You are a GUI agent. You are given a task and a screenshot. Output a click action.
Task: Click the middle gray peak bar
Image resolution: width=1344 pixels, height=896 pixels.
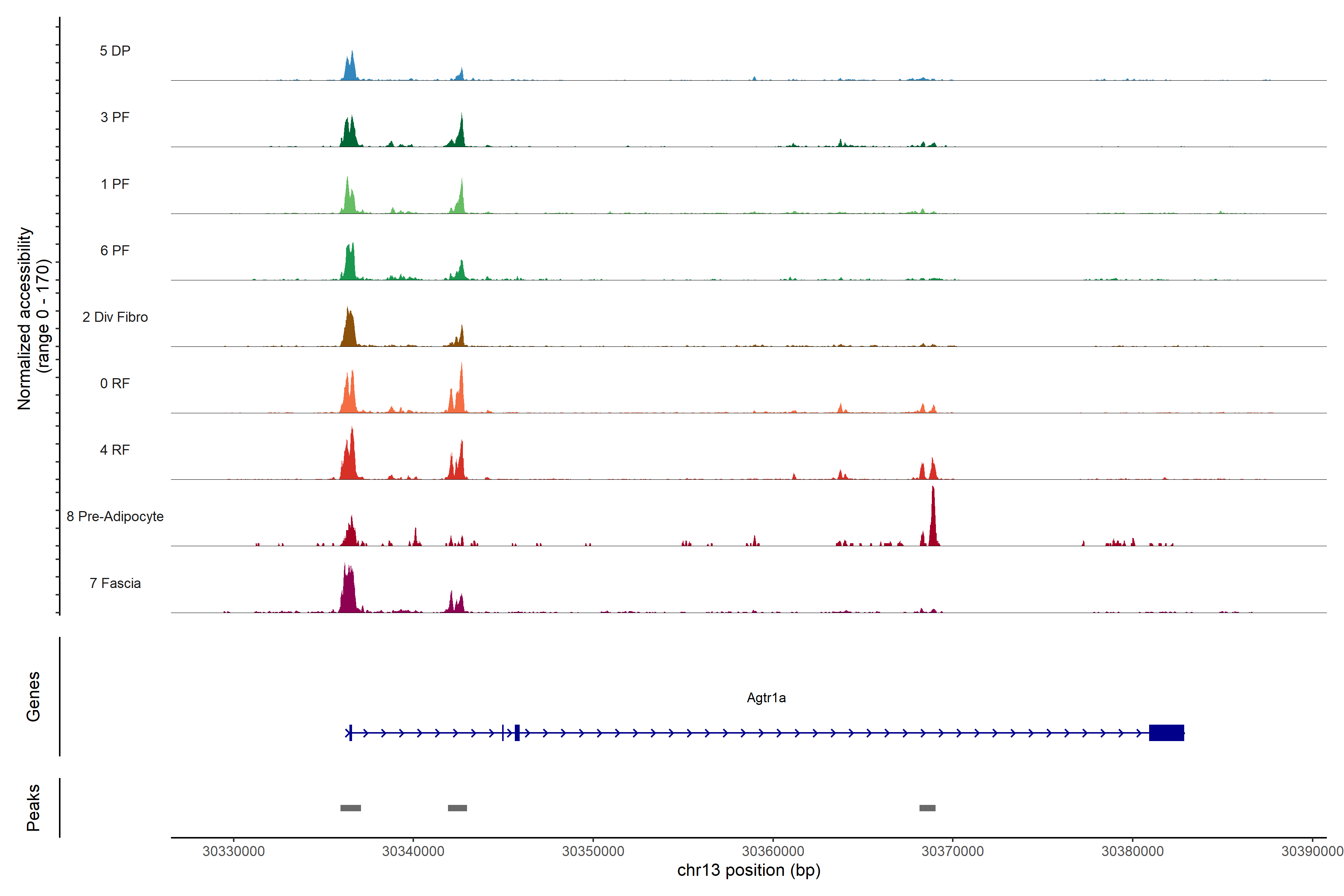coord(457,808)
